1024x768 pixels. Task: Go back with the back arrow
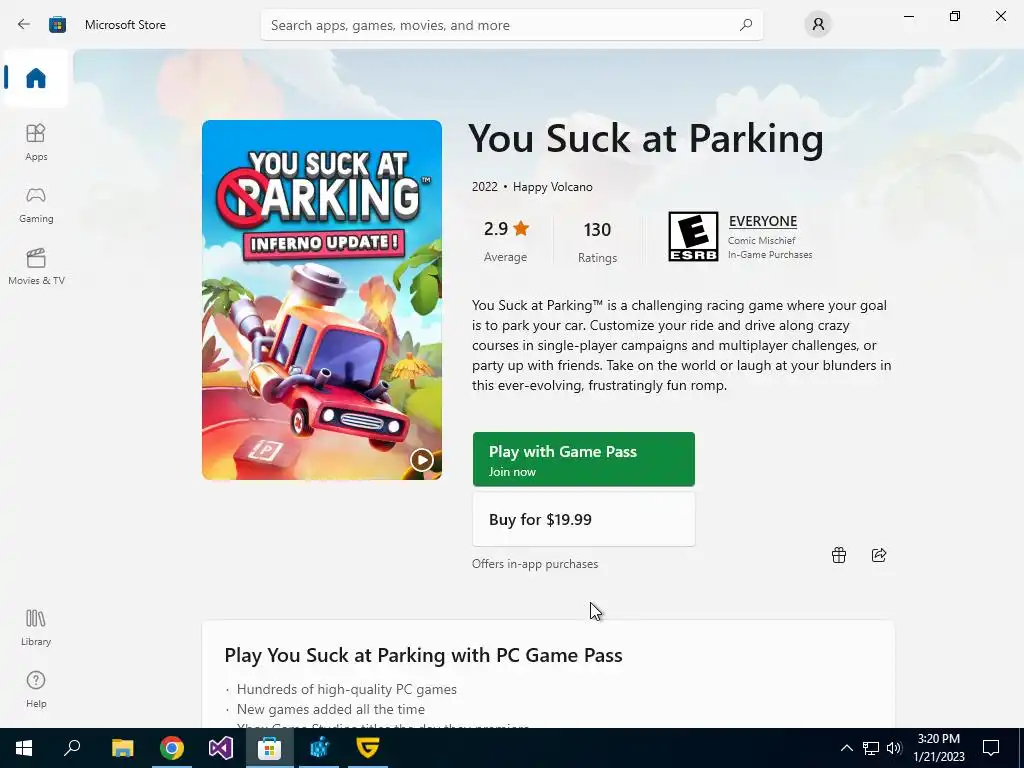coord(24,24)
